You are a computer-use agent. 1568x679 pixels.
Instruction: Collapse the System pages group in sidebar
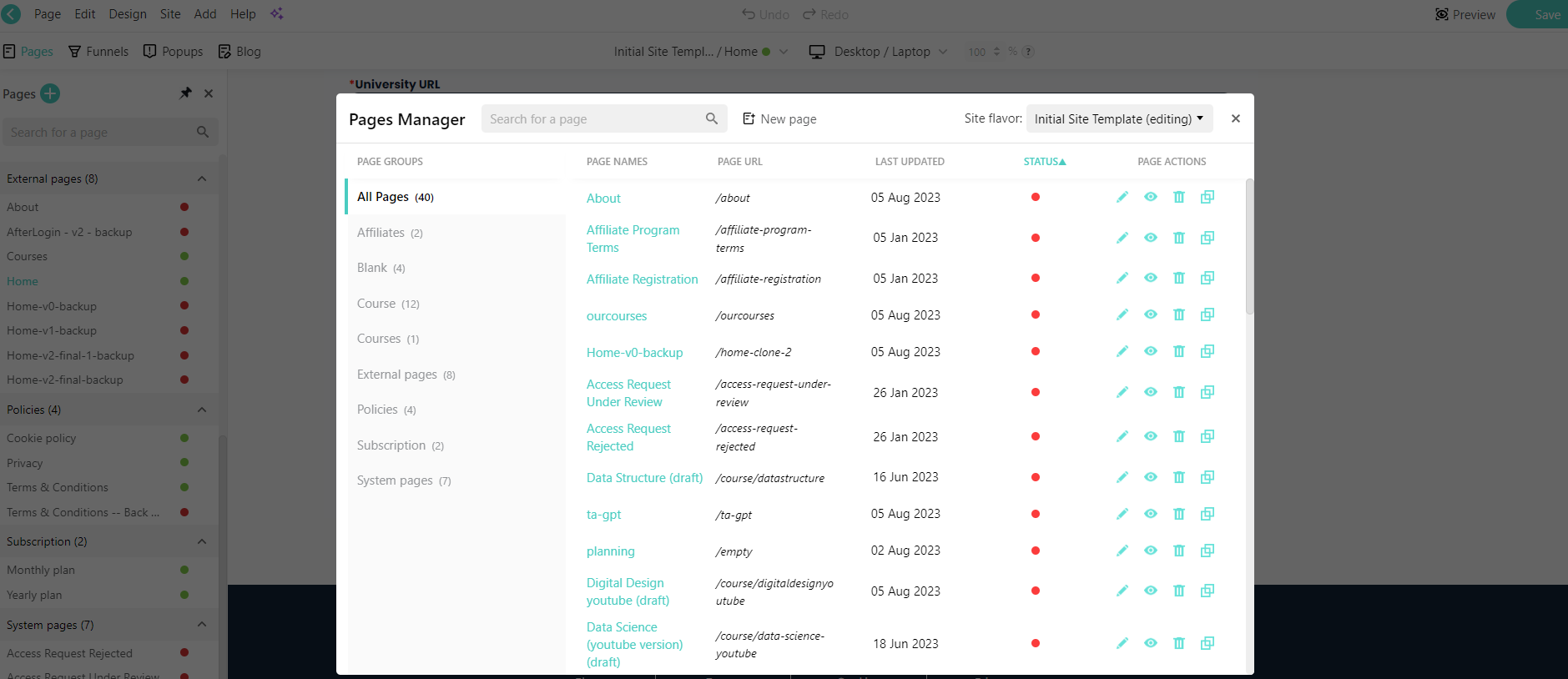[202, 624]
